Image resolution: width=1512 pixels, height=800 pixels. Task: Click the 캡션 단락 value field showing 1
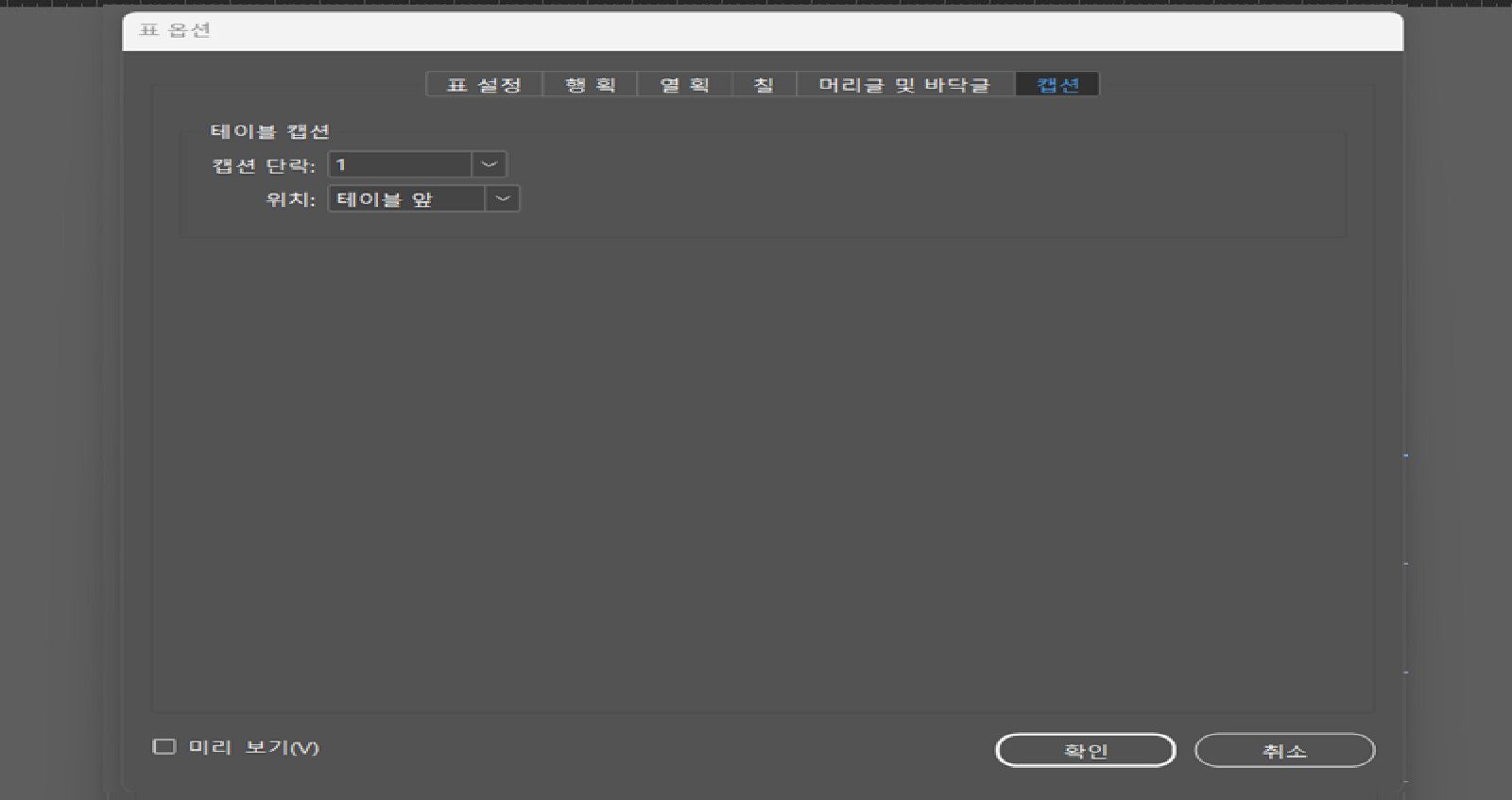coord(400,164)
